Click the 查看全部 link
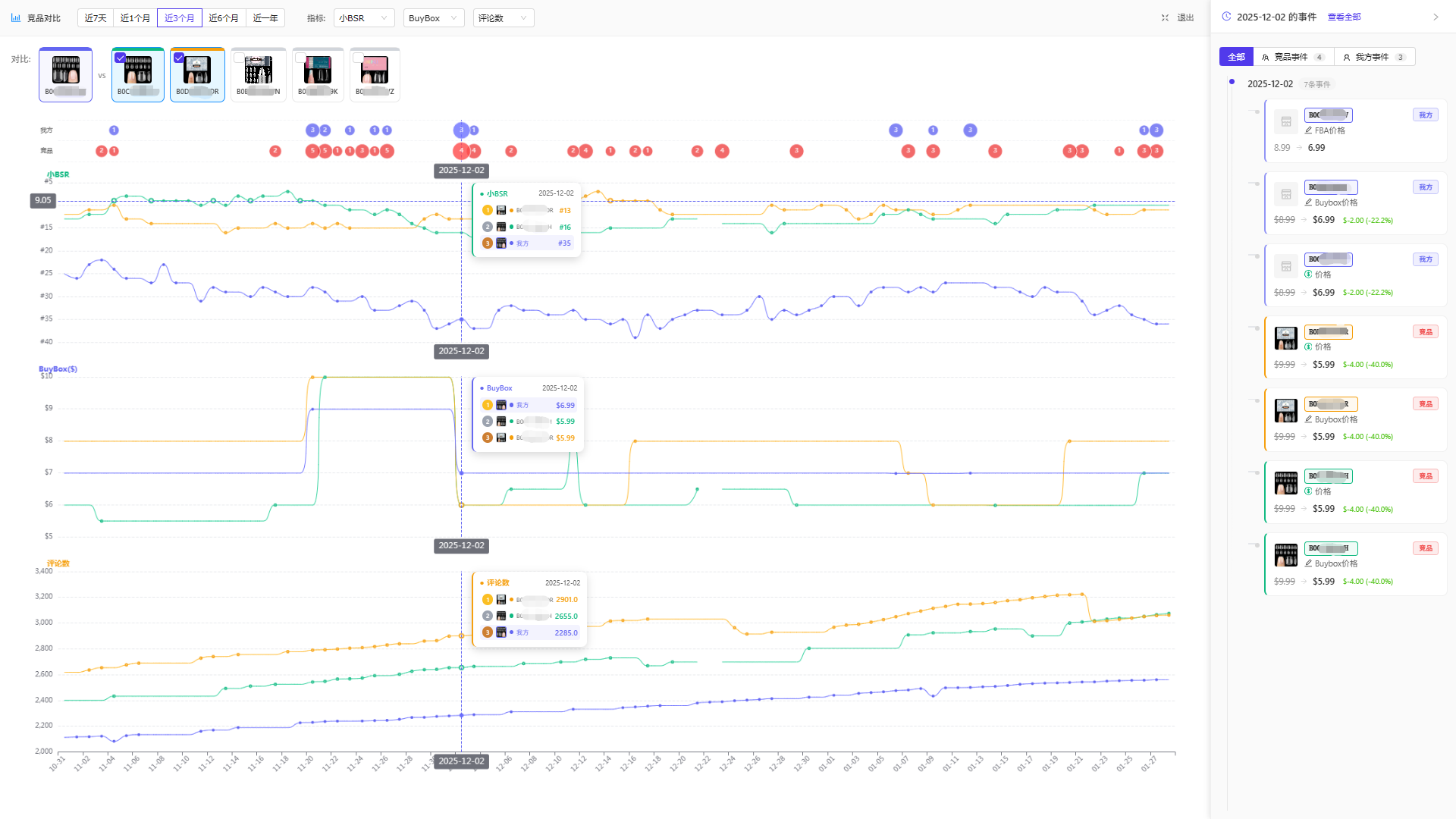This screenshot has height=819, width=1456. pyautogui.click(x=1344, y=17)
